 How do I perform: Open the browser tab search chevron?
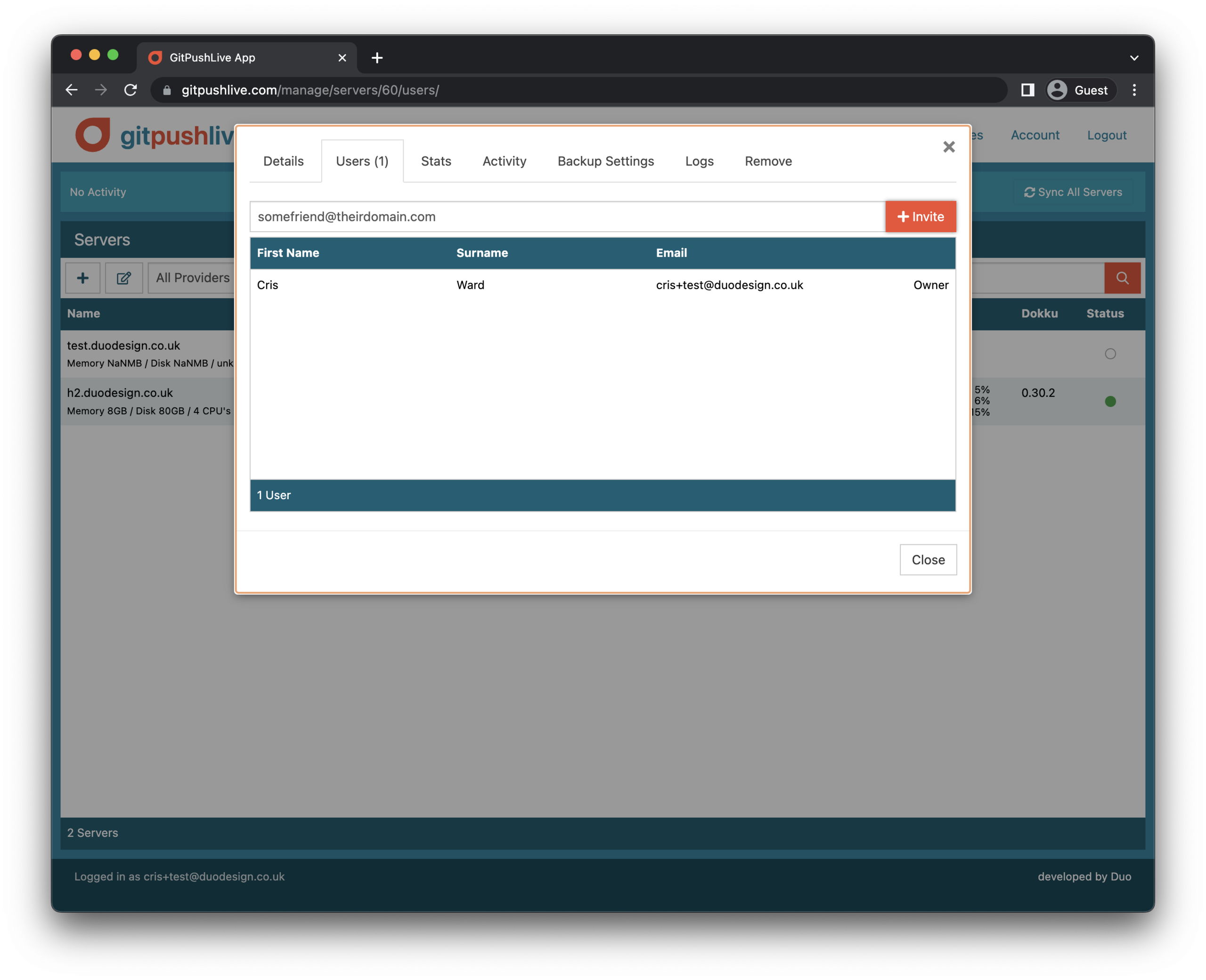(1134, 57)
